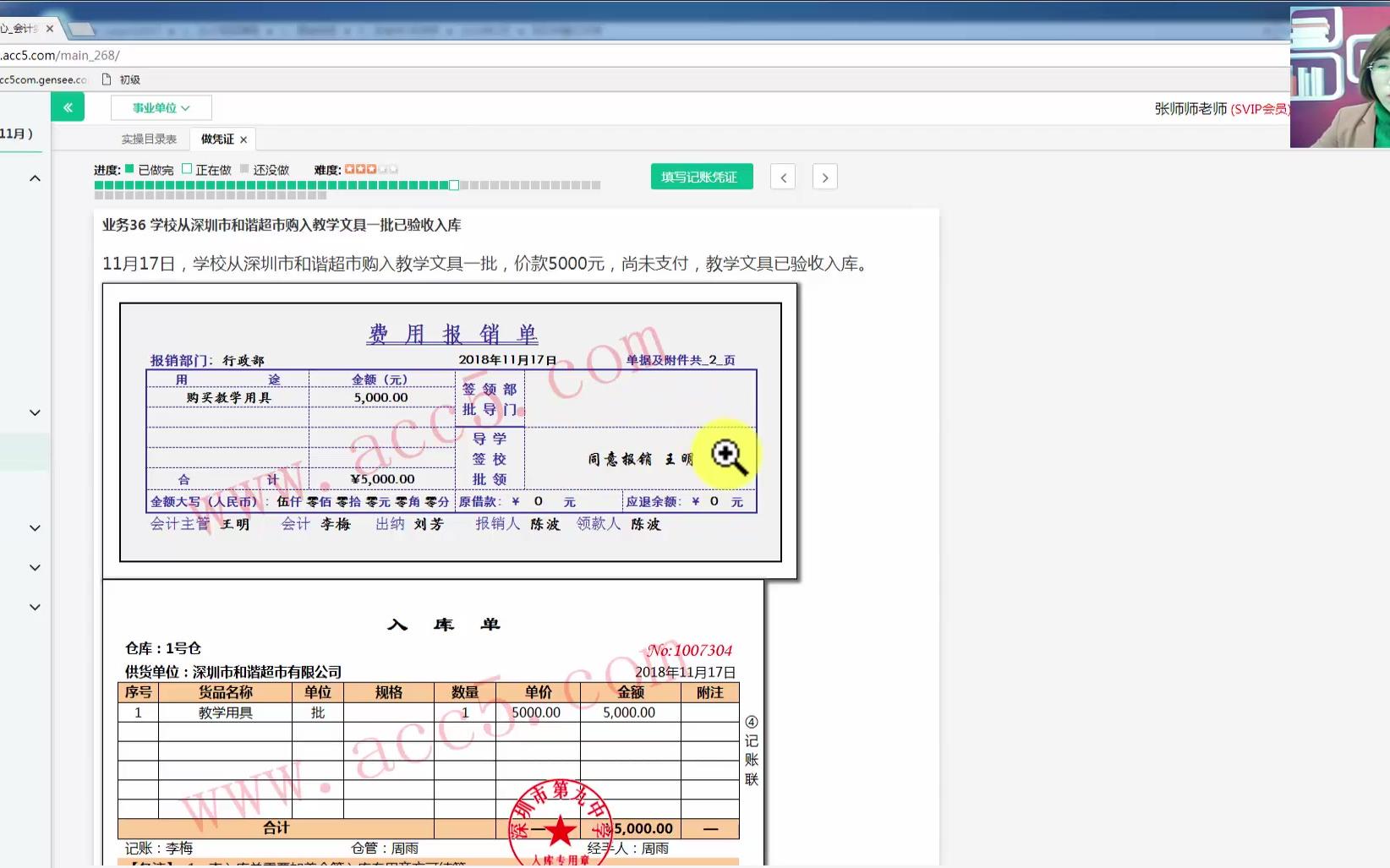This screenshot has height=868, width=1390.
Task: Click the green 已做完 legend square
Action: [x=129, y=169]
